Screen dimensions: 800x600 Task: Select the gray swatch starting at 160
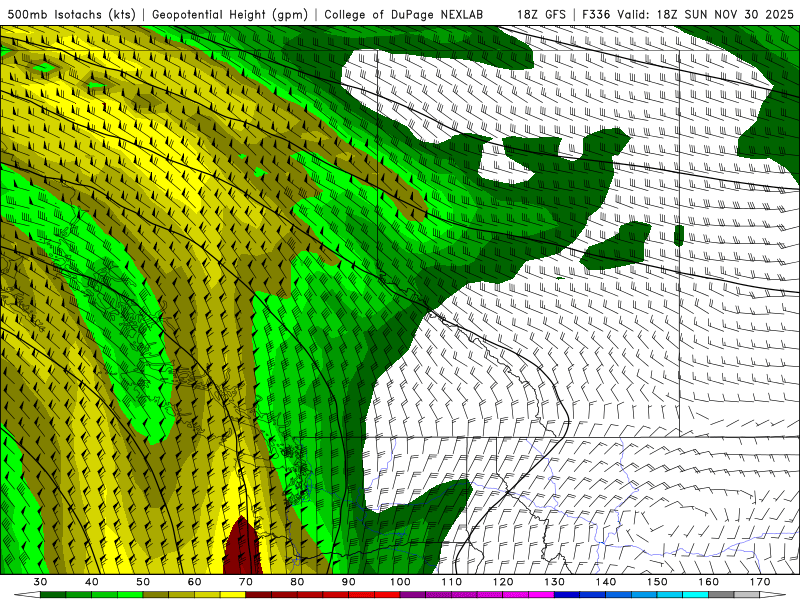(721, 595)
